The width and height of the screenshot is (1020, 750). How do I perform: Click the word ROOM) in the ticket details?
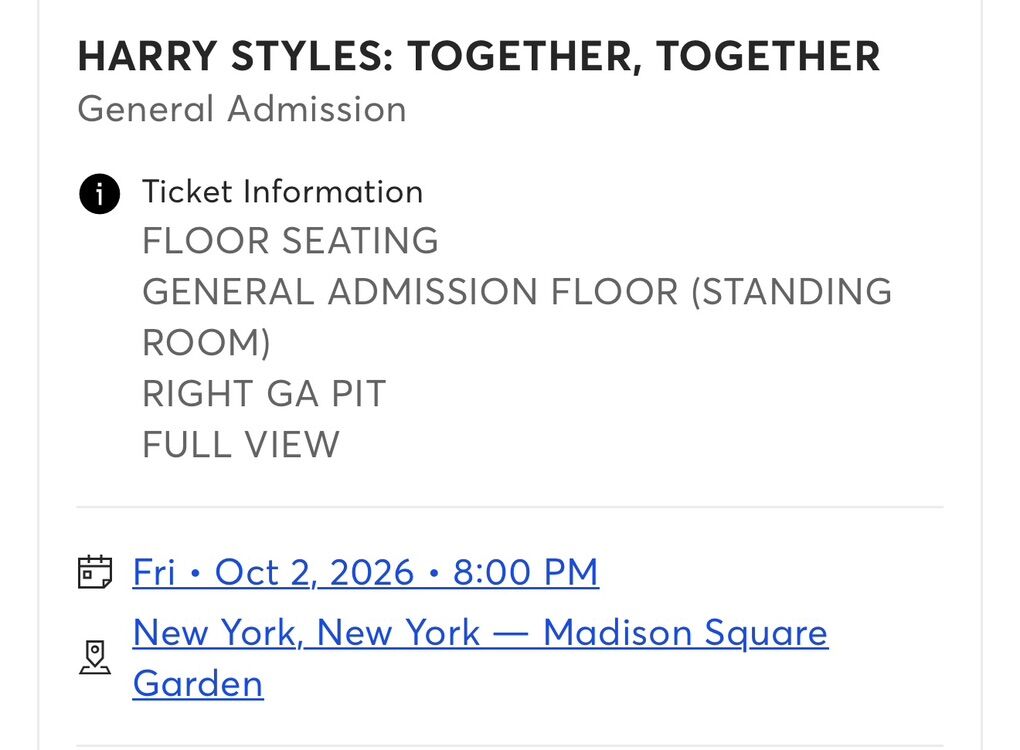point(206,343)
